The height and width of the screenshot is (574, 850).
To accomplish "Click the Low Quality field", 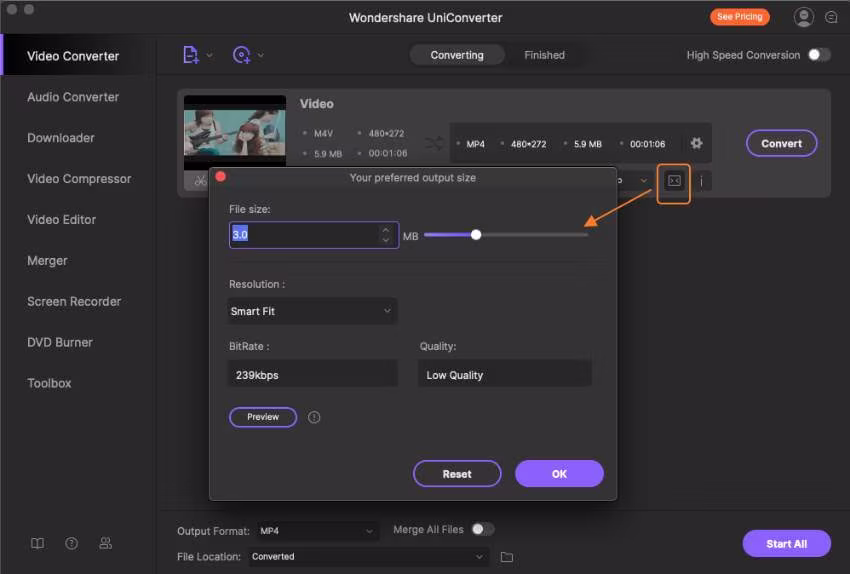I will [x=504, y=375].
